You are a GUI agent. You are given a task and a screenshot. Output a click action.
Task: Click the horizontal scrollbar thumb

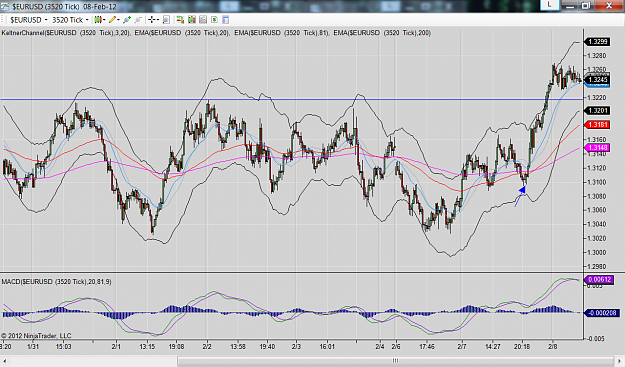(x=395, y=361)
